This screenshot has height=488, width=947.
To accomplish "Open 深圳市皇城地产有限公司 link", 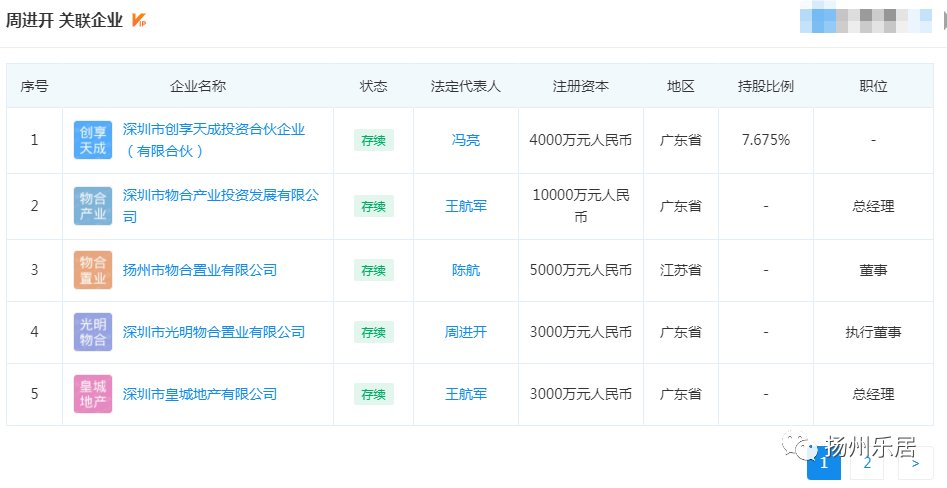I will [x=200, y=394].
